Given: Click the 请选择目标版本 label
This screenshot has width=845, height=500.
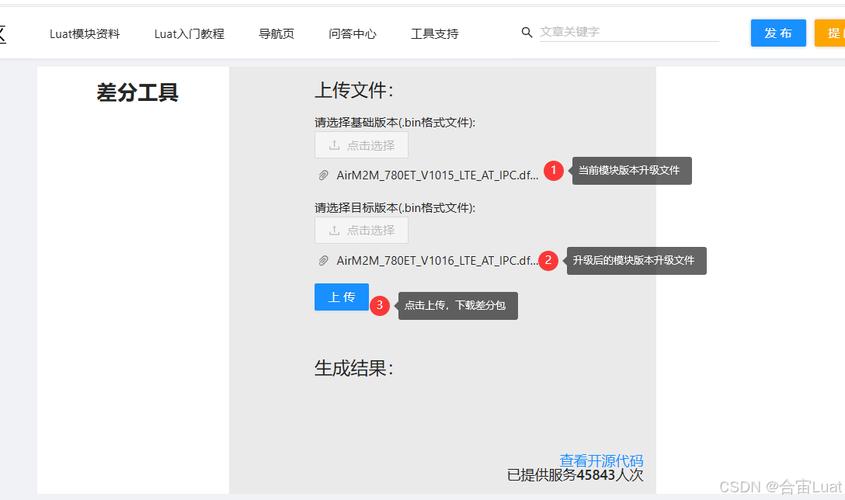Looking at the screenshot, I should pos(395,207).
